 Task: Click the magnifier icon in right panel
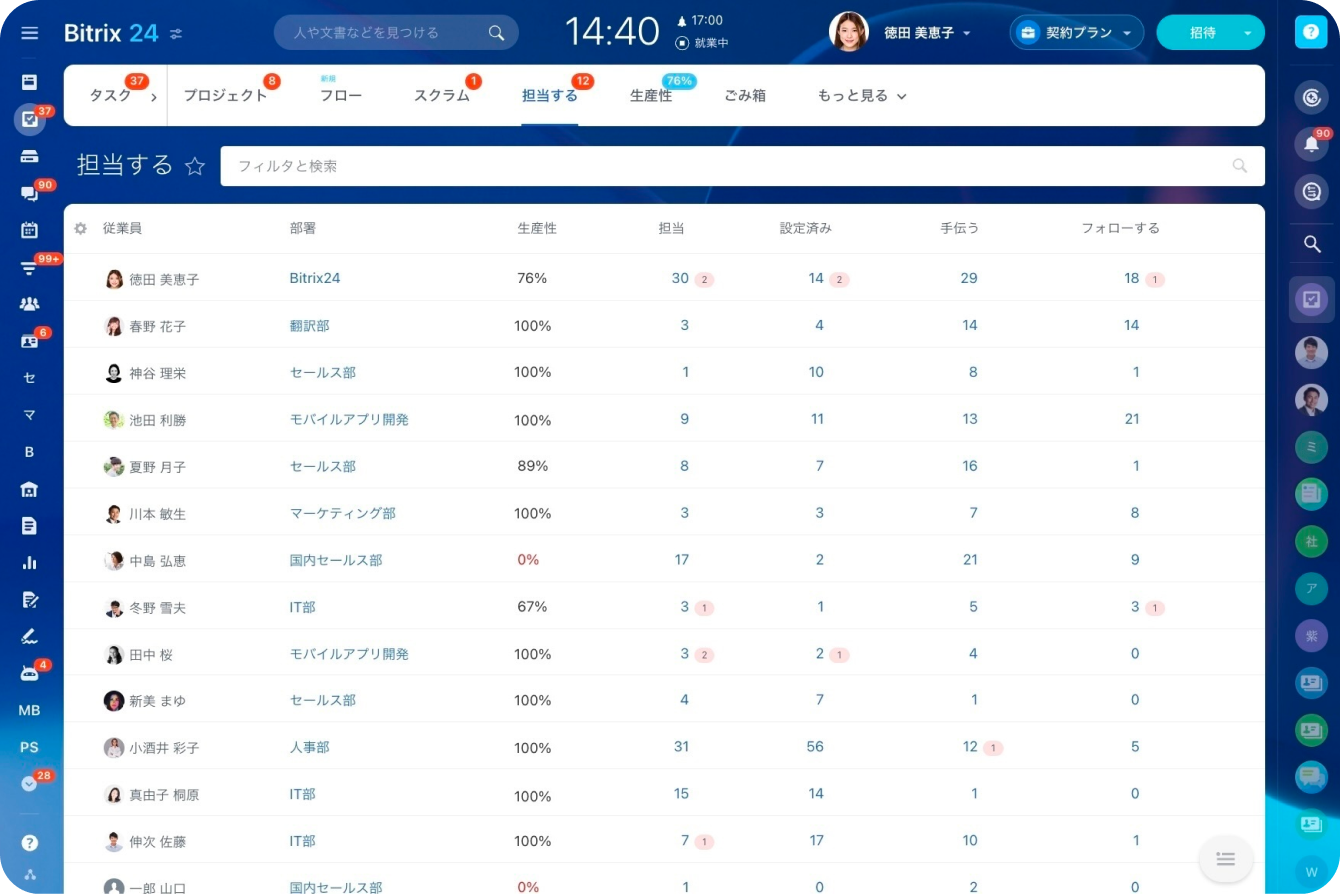[1311, 244]
